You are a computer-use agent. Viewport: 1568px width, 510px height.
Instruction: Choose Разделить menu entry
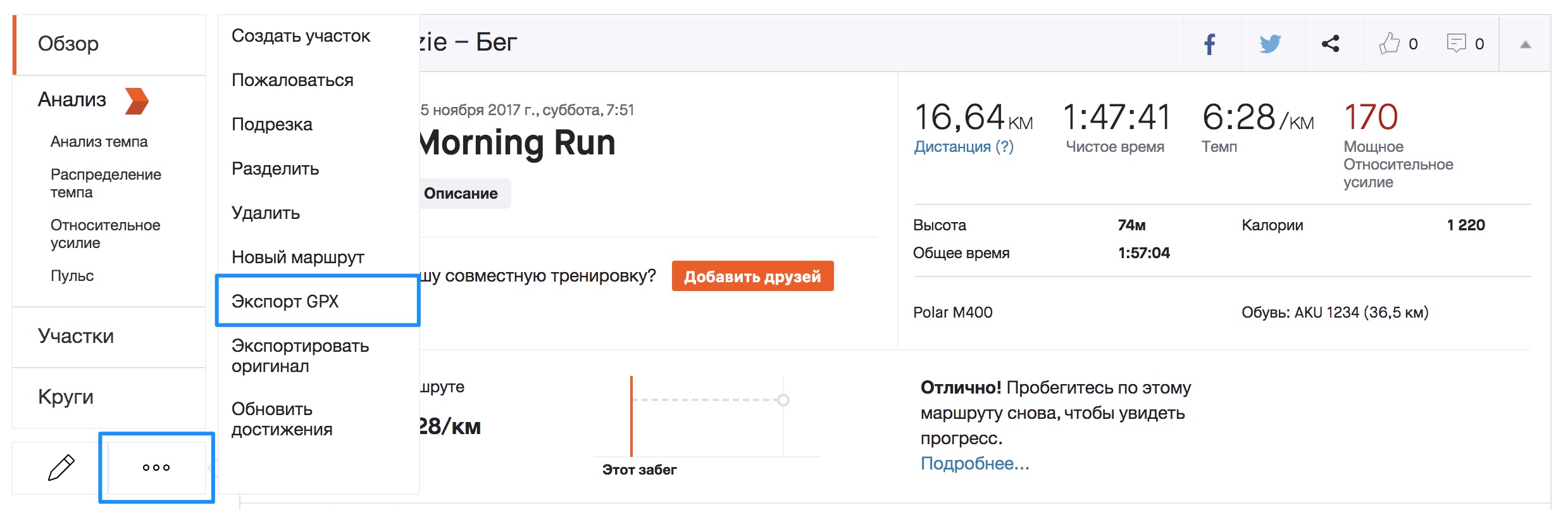[275, 169]
